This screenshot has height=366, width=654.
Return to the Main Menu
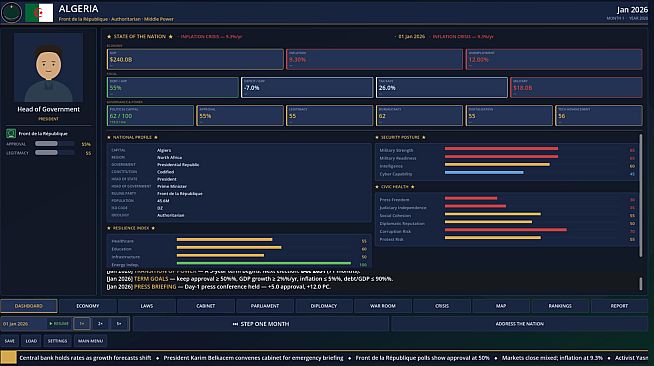pyautogui.click(x=91, y=341)
